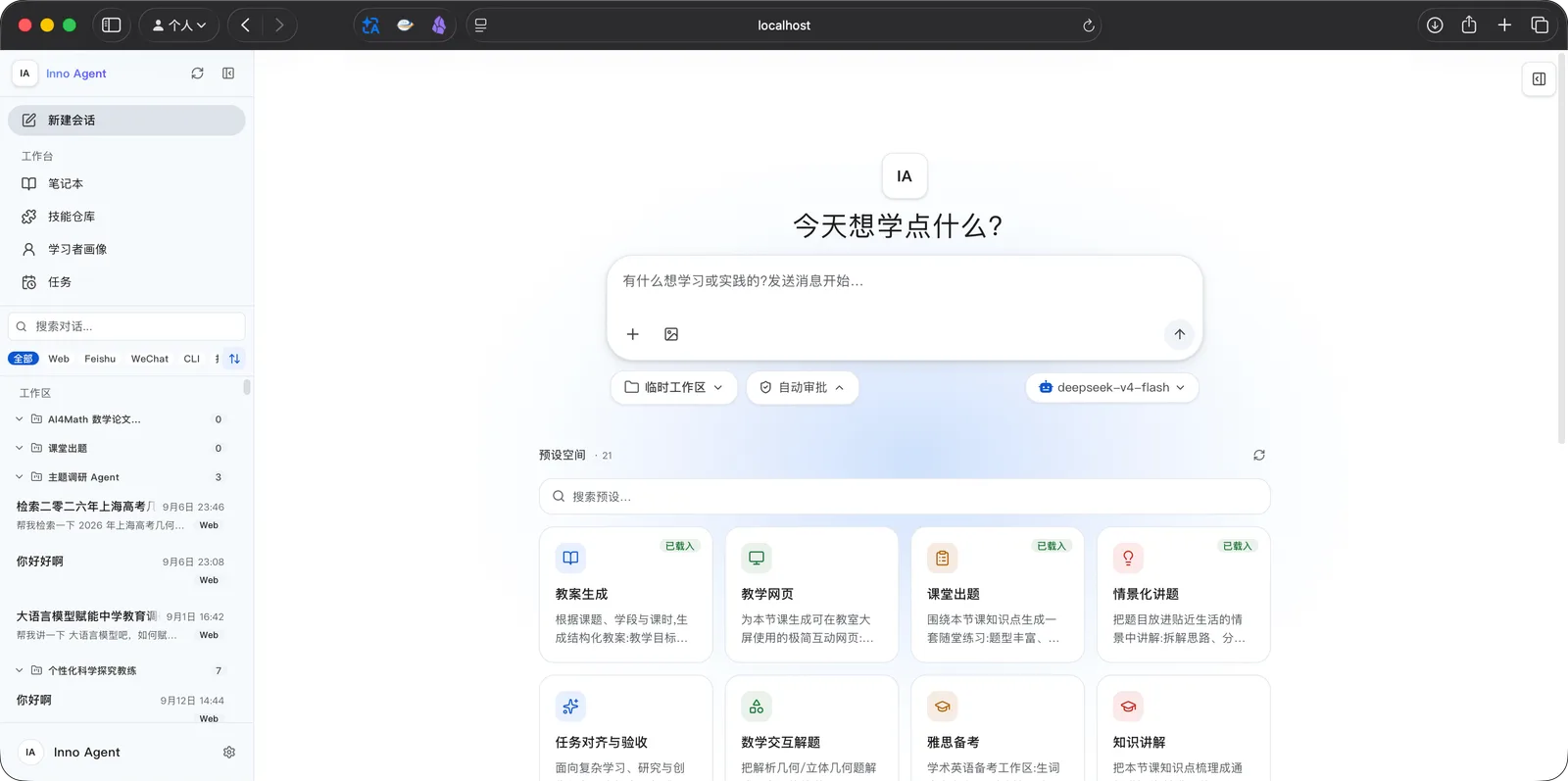
Task: Open 任务 in the sidebar
Action: (126, 282)
